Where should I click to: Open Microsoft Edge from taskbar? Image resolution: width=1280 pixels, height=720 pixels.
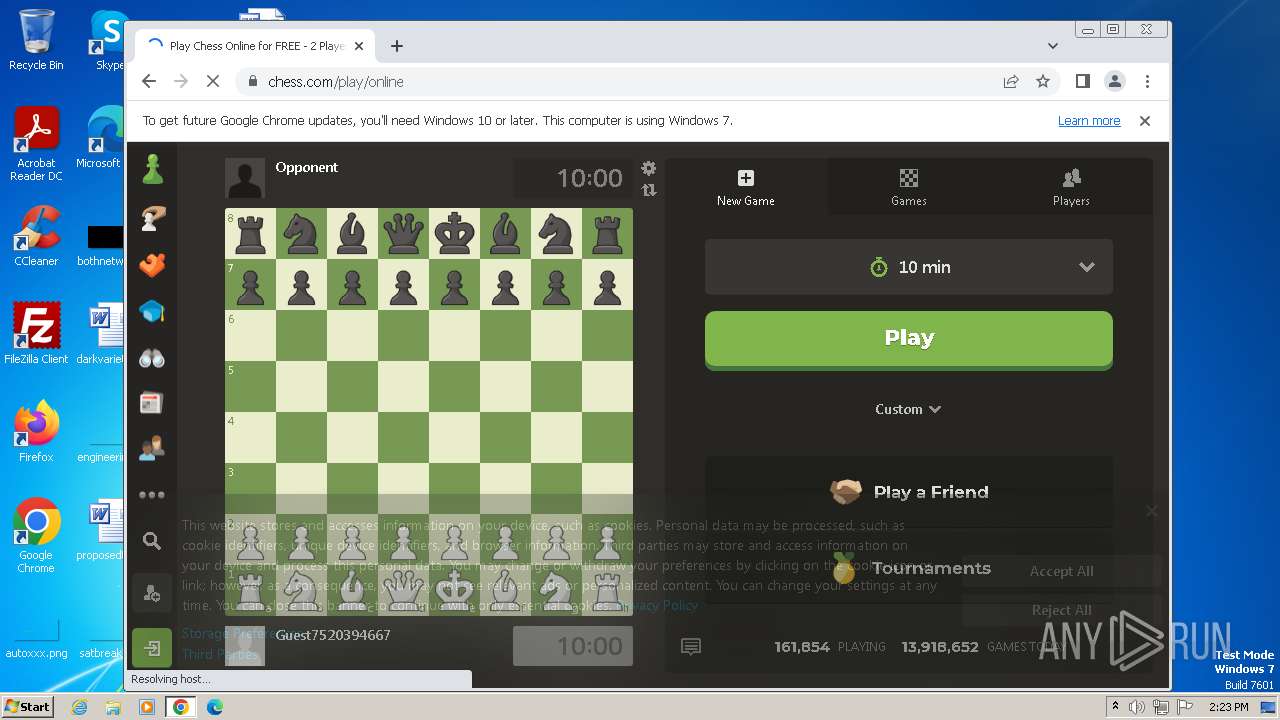214,707
